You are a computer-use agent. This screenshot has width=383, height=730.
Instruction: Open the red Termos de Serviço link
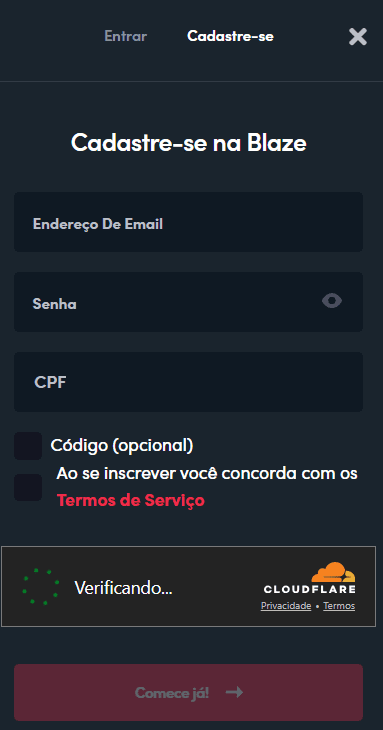[x=131, y=500]
